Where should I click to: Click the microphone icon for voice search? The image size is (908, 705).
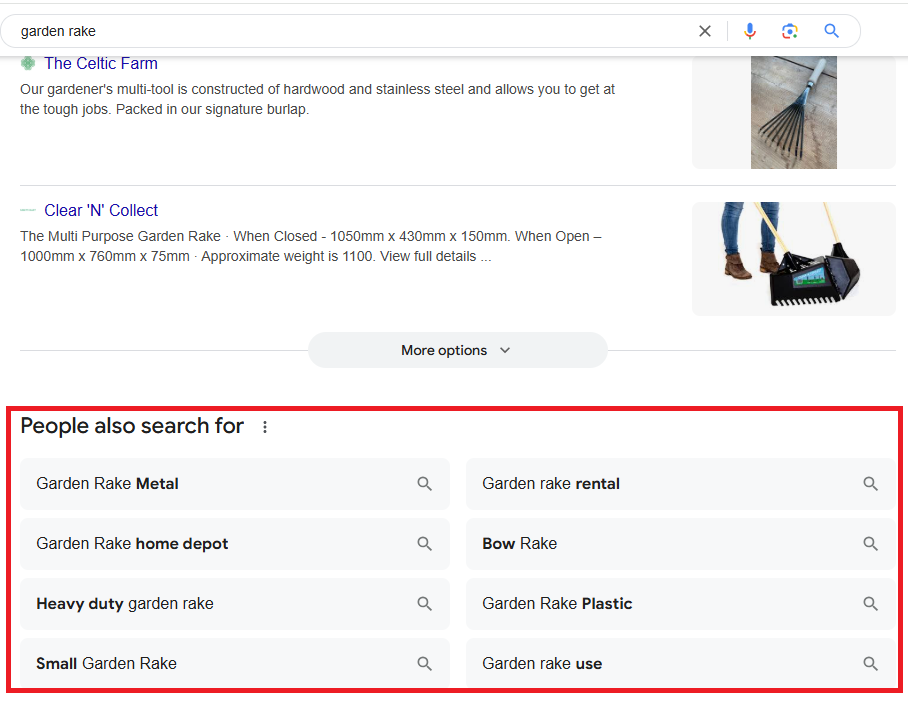click(750, 31)
